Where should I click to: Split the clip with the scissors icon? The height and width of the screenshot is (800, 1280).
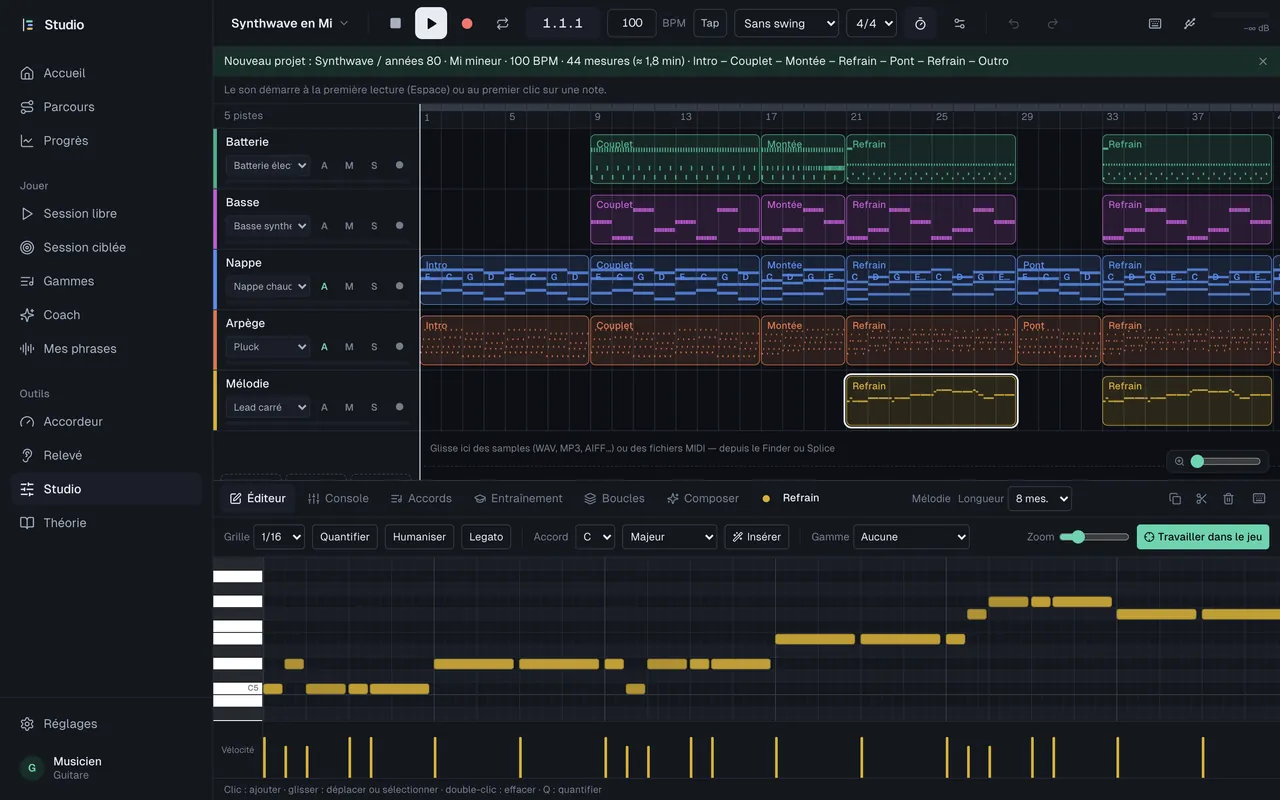point(1202,498)
